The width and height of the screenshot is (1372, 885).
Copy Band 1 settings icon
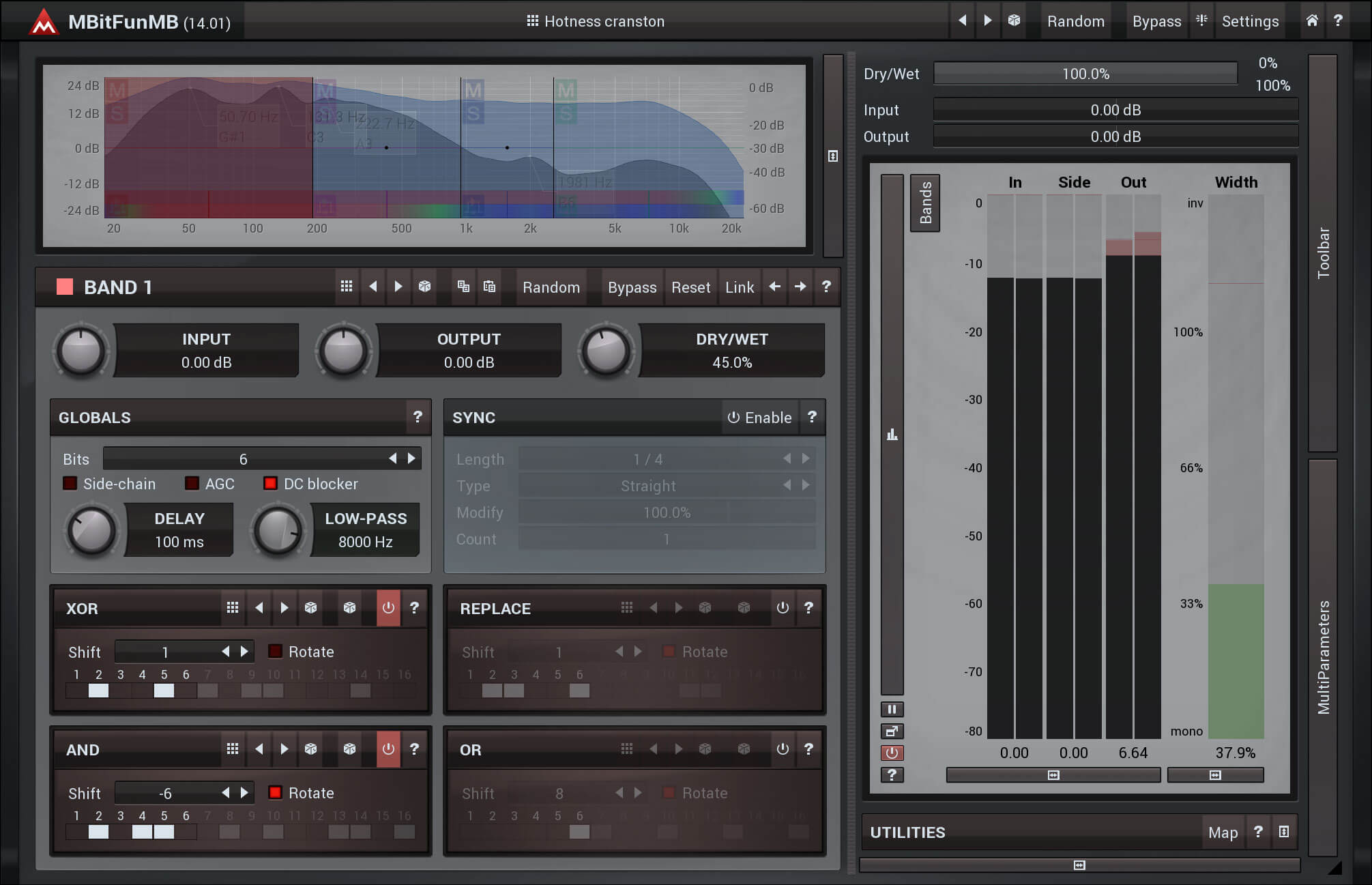[463, 287]
